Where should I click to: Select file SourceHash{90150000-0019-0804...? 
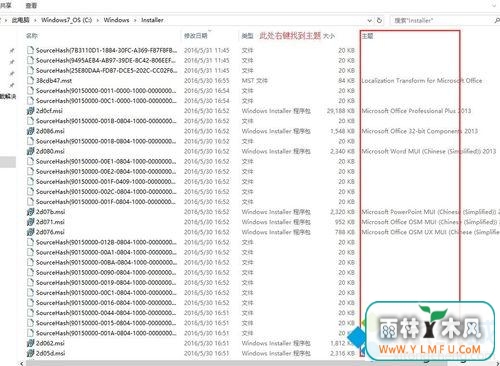click(x=106, y=282)
